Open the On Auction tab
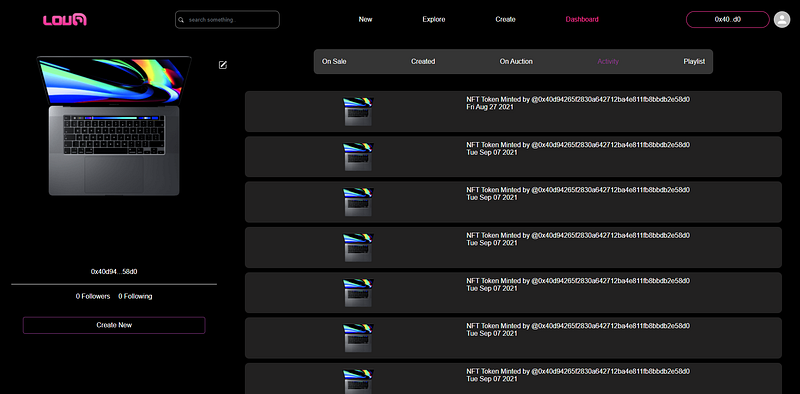The height and width of the screenshot is (394, 800). pyautogui.click(x=516, y=61)
